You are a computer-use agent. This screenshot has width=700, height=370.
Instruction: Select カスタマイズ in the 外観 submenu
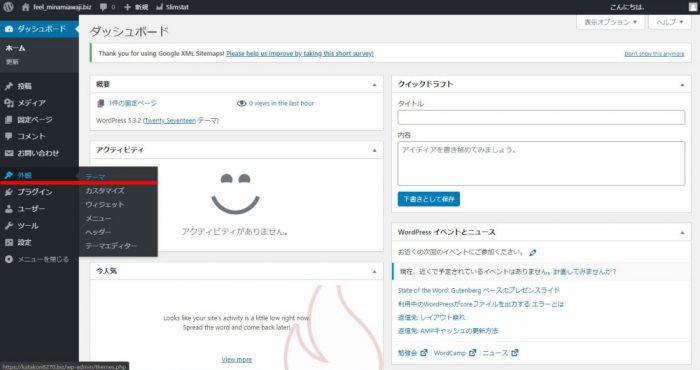click(x=105, y=191)
